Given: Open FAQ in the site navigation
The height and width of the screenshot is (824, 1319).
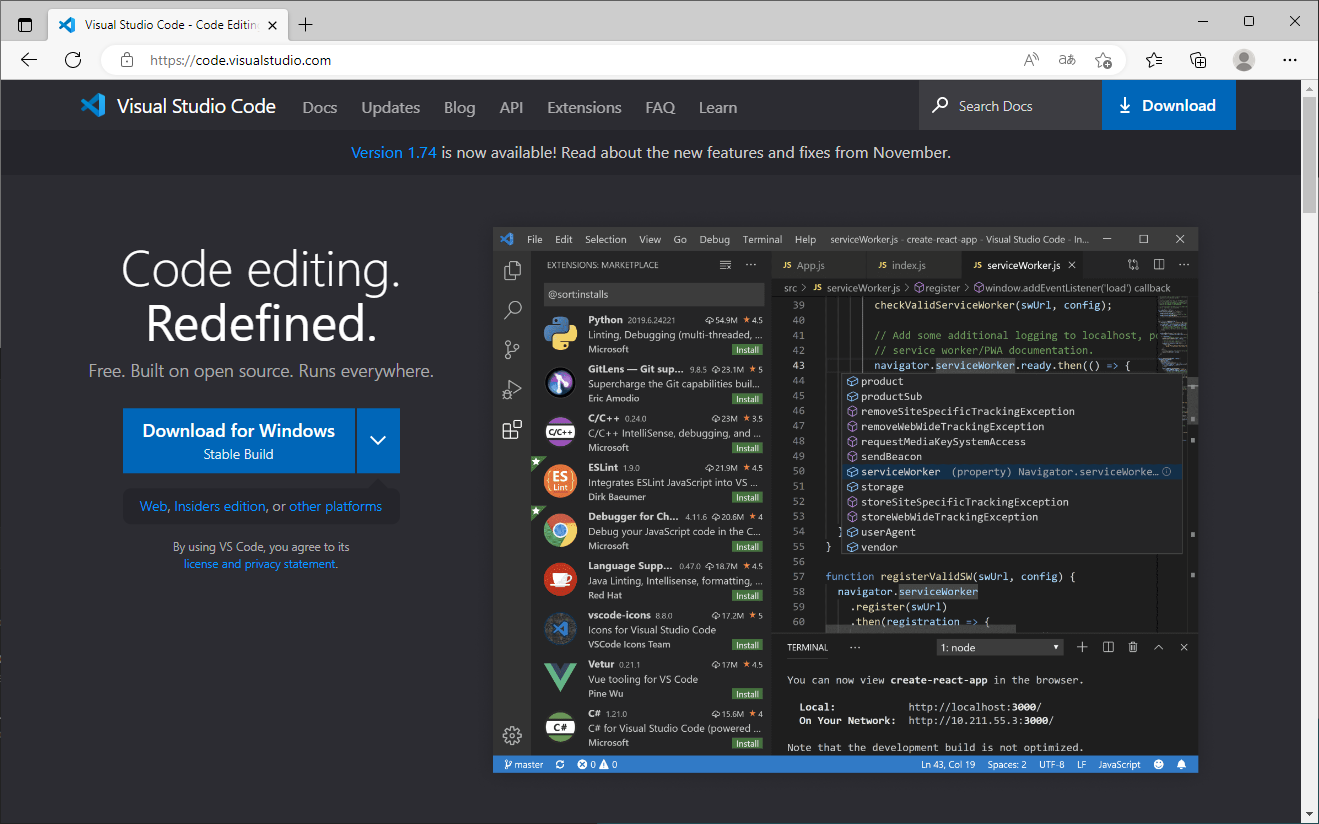Looking at the screenshot, I should 660,107.
